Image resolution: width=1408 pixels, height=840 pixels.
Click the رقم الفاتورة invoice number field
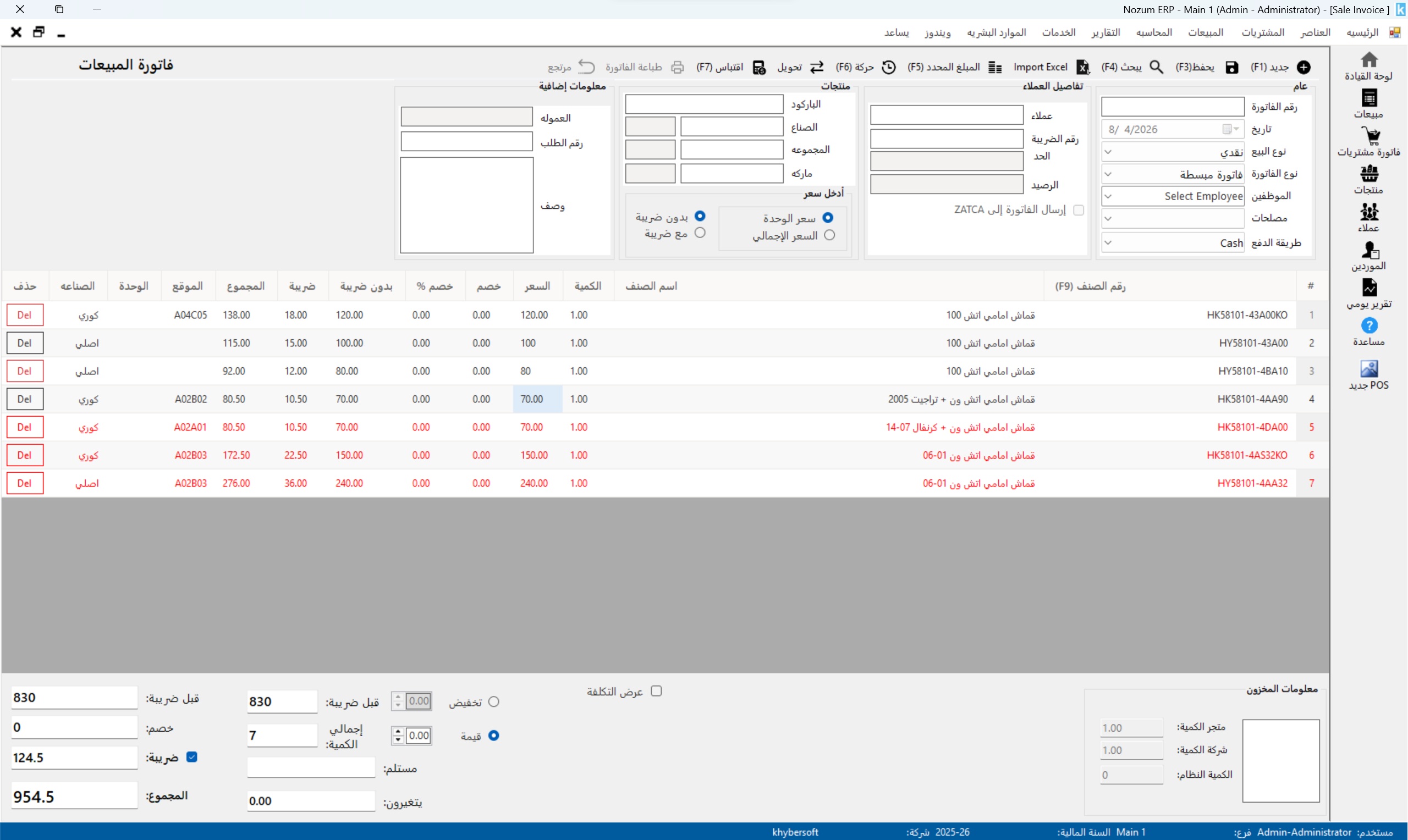click(1173, 107)
